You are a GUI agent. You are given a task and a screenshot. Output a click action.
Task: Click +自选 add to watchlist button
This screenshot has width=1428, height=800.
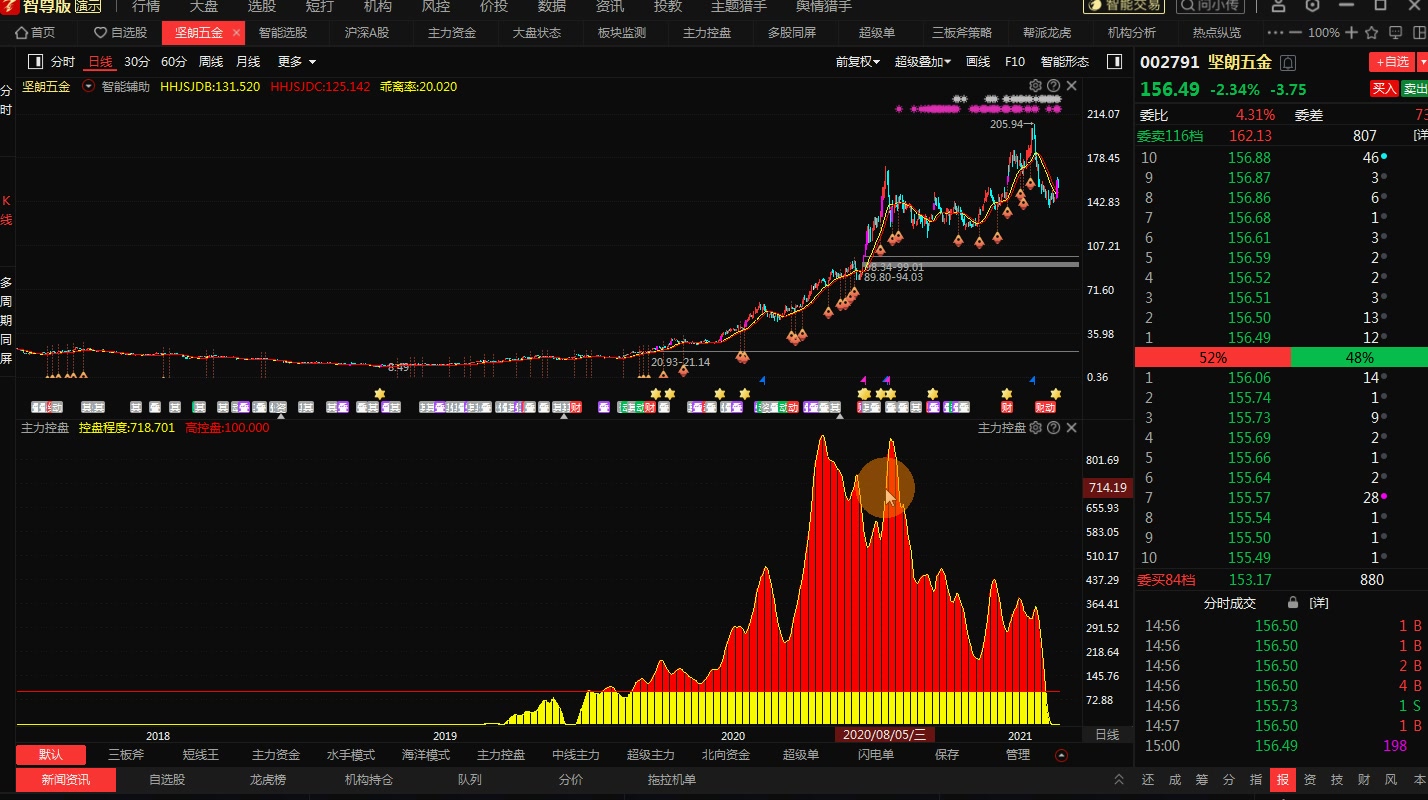(1392, 62)
